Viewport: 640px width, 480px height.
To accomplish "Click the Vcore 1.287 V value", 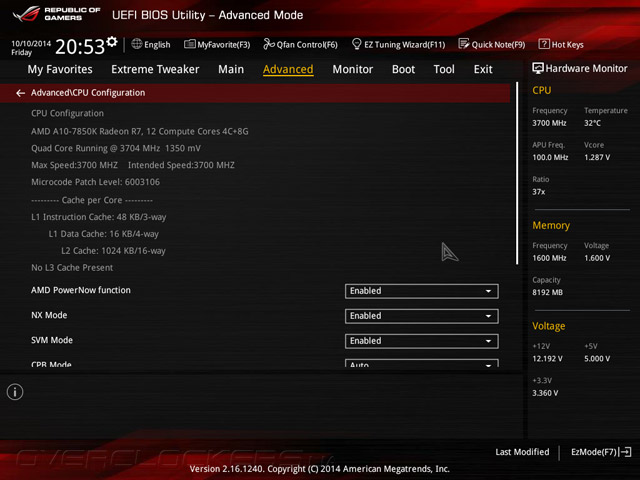I will point(597,157).
